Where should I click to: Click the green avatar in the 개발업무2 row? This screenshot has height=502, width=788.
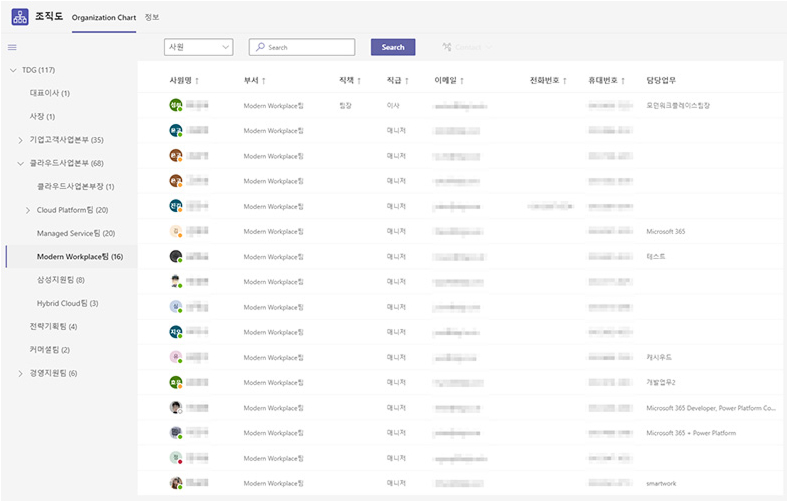(175, 382)
